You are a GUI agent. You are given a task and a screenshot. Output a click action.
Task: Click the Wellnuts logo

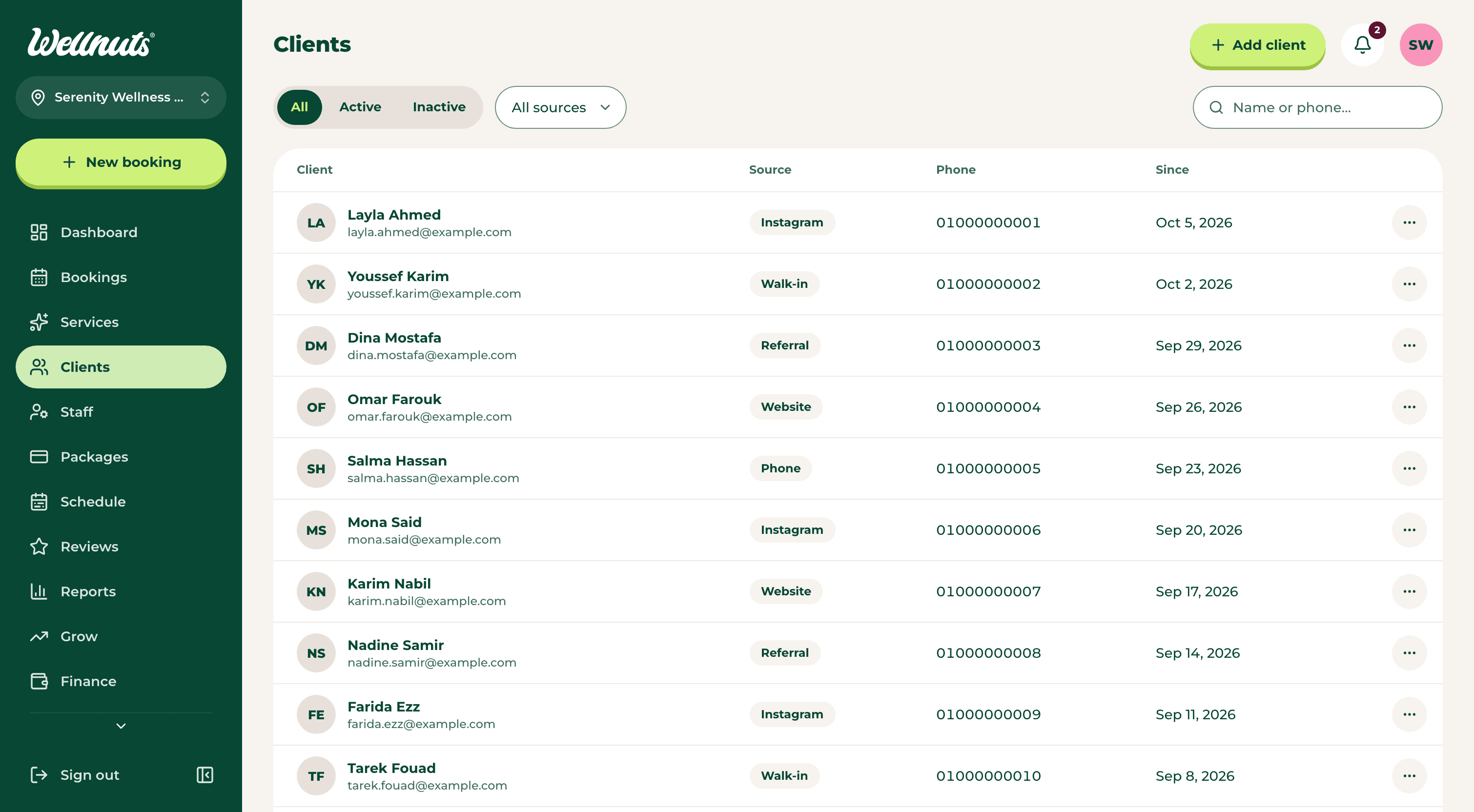(x=92, y=43)
